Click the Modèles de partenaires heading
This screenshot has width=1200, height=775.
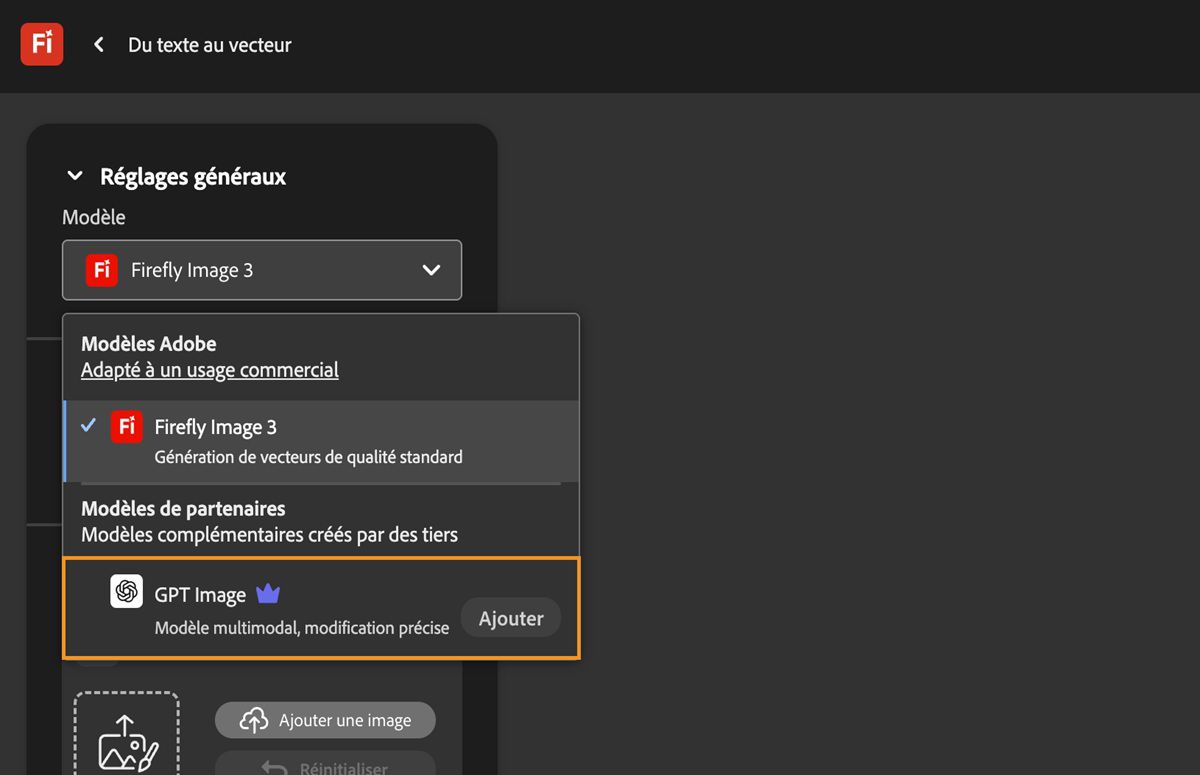183,509
